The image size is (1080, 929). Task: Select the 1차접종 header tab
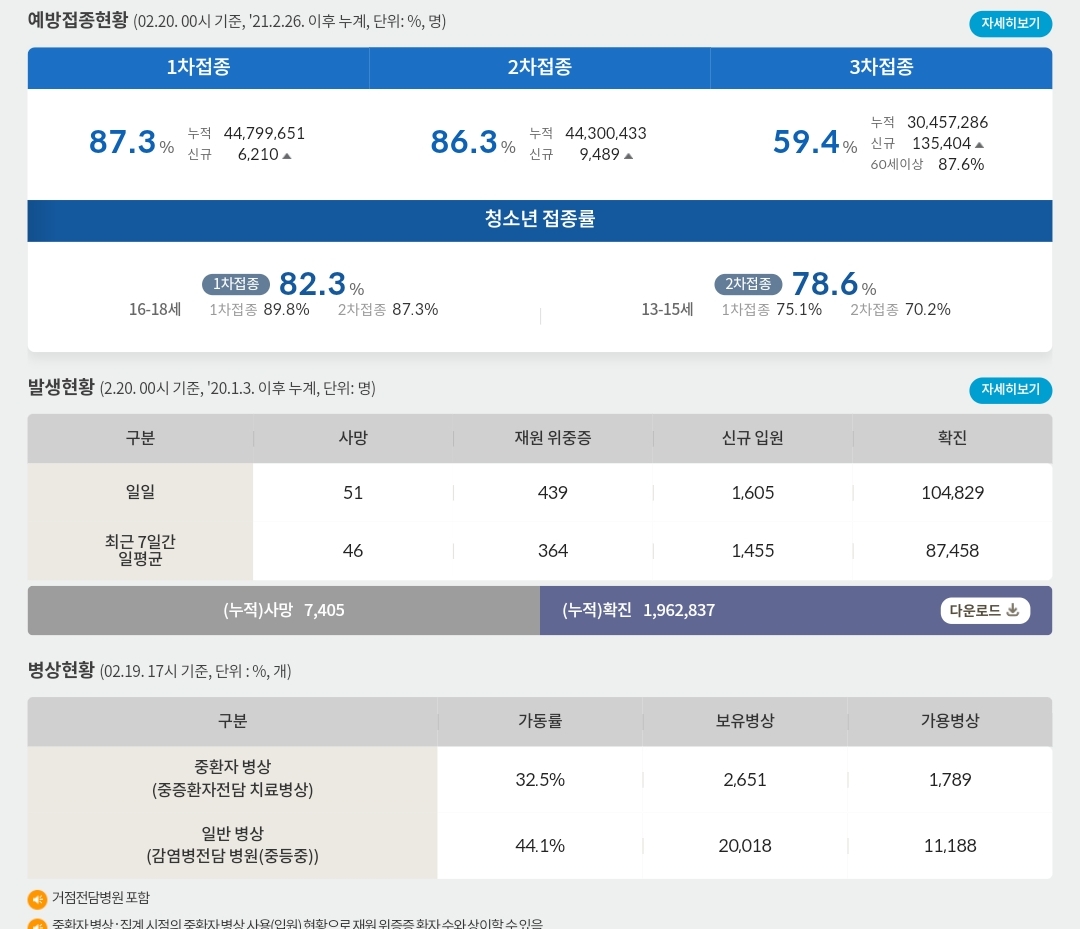click(x=198, y=67)
